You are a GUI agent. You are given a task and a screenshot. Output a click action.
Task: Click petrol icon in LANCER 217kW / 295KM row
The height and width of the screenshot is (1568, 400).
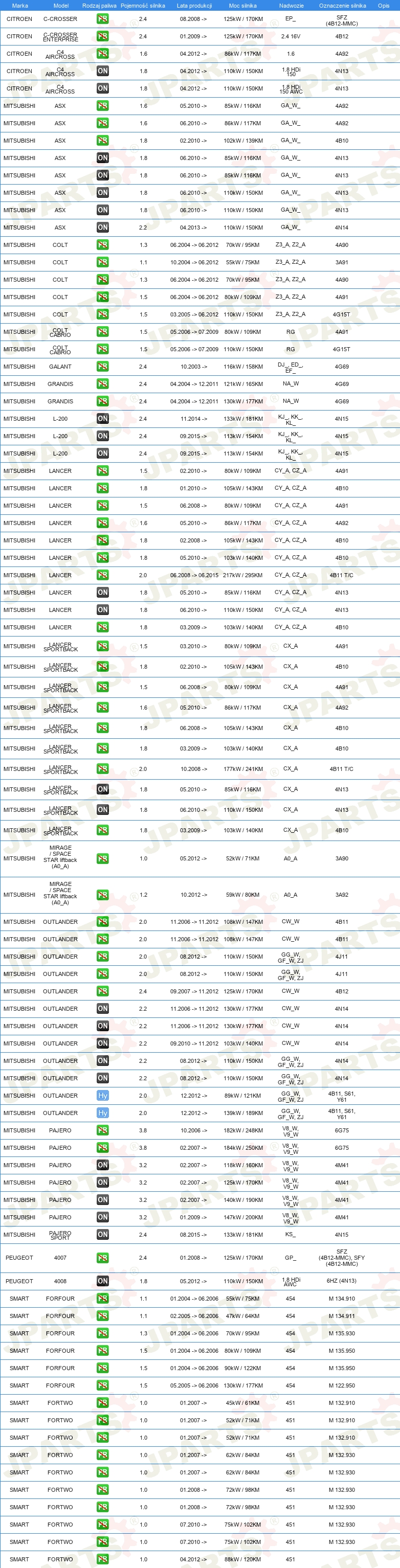[102, 575]
